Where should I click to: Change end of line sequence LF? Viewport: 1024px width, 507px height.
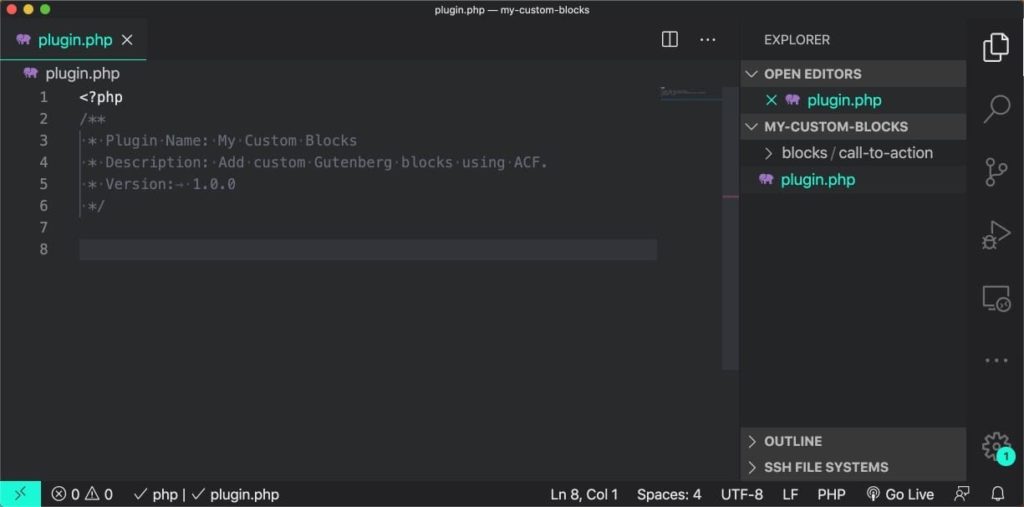coord(790,495)
